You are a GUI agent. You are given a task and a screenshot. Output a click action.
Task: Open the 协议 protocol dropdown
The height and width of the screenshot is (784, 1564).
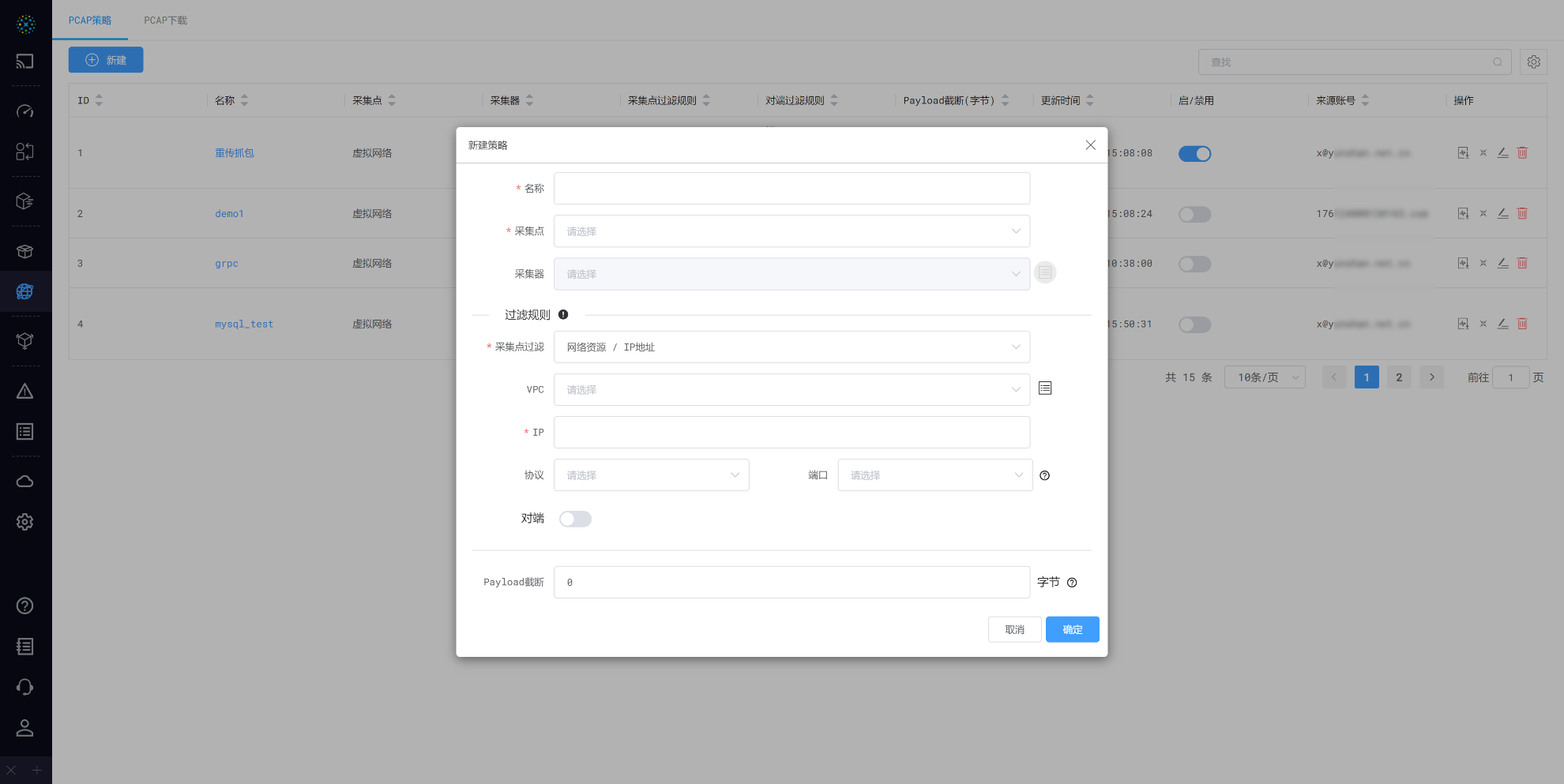(651, 475)
